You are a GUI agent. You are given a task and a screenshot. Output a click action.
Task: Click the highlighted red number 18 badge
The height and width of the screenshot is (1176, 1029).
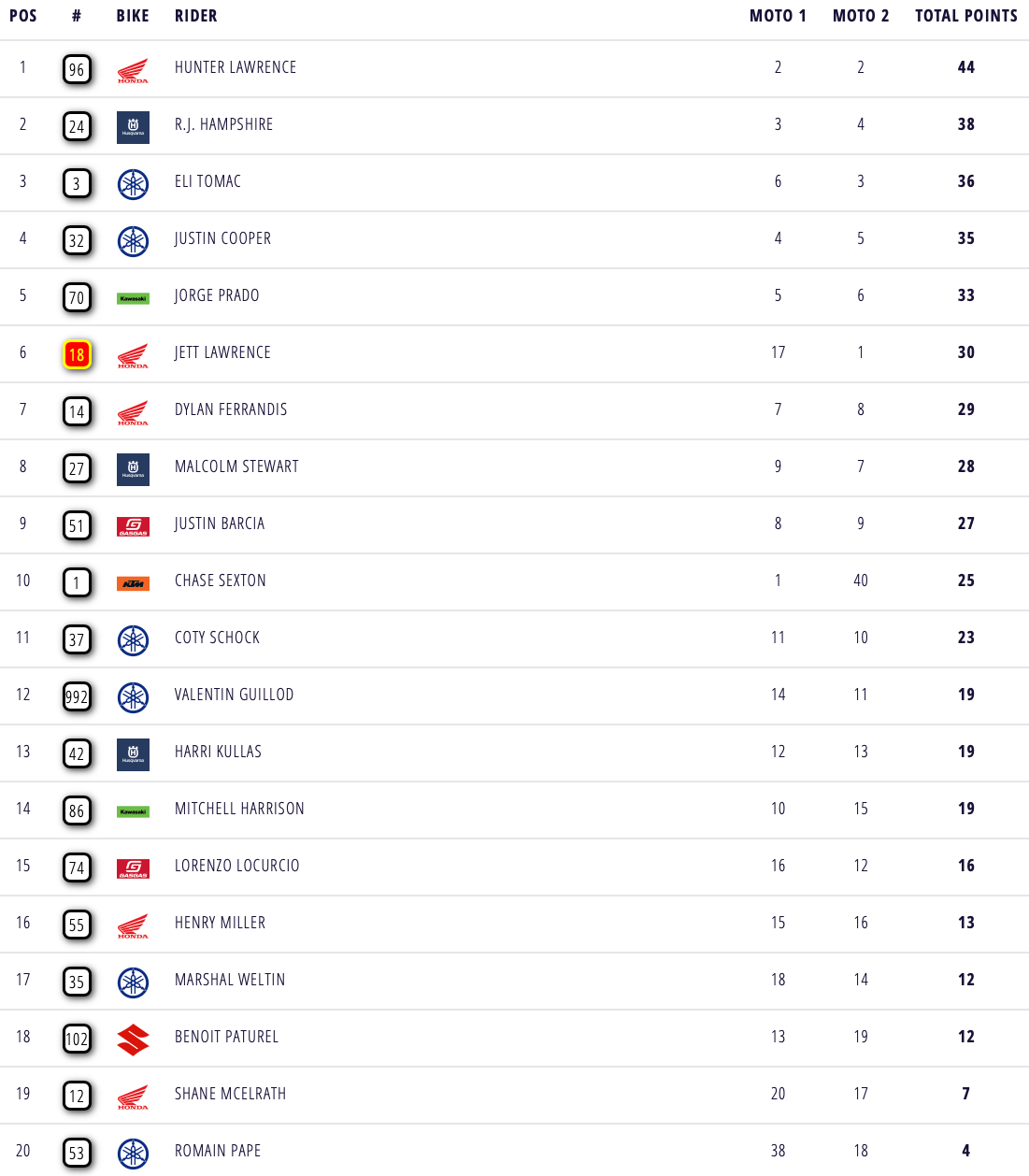pos(77,354)
